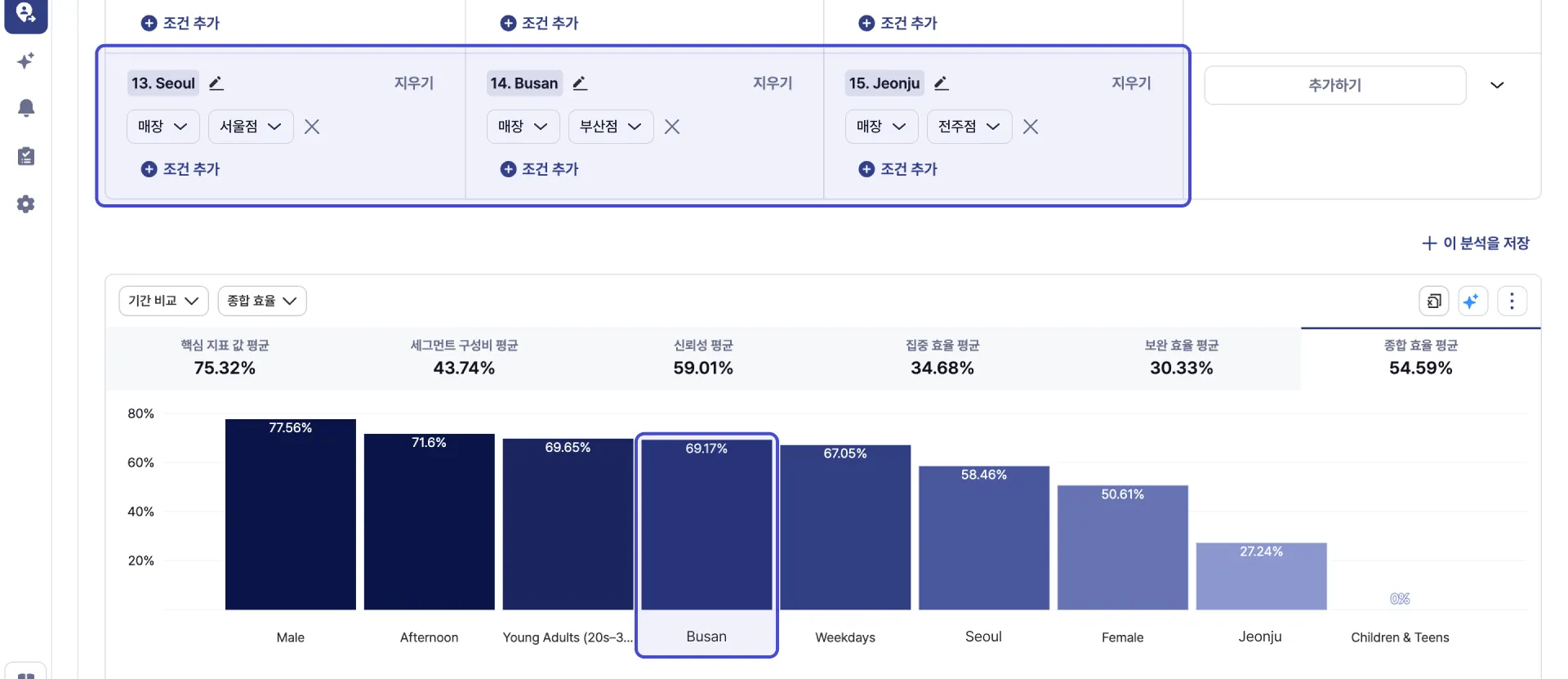
Task: Open notifications bell in sidebar
Action: (x=25, y=108)
